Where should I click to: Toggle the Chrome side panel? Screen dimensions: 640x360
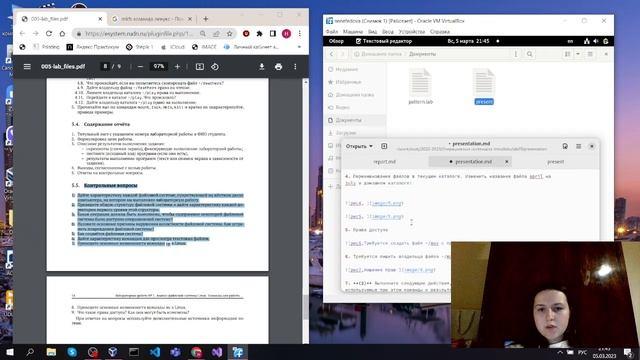tap(273, 33)
